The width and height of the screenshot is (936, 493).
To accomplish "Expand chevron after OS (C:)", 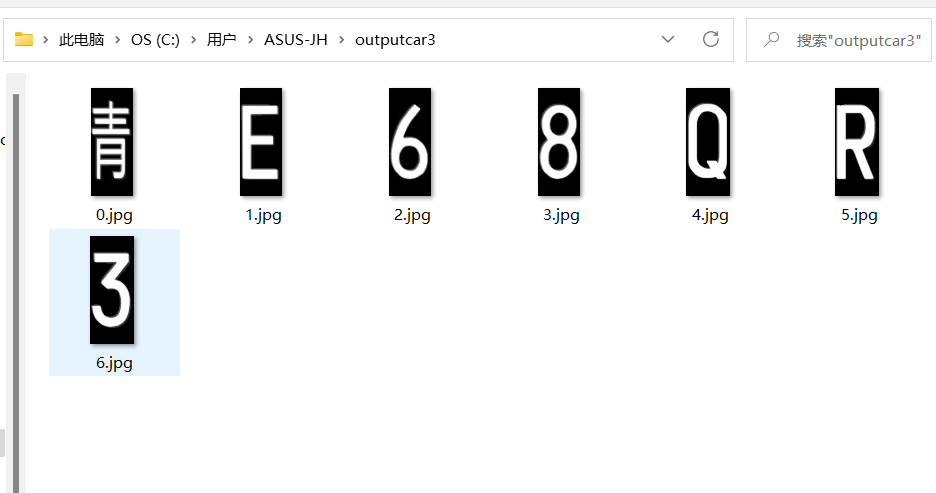I will (x=193, y=40).
